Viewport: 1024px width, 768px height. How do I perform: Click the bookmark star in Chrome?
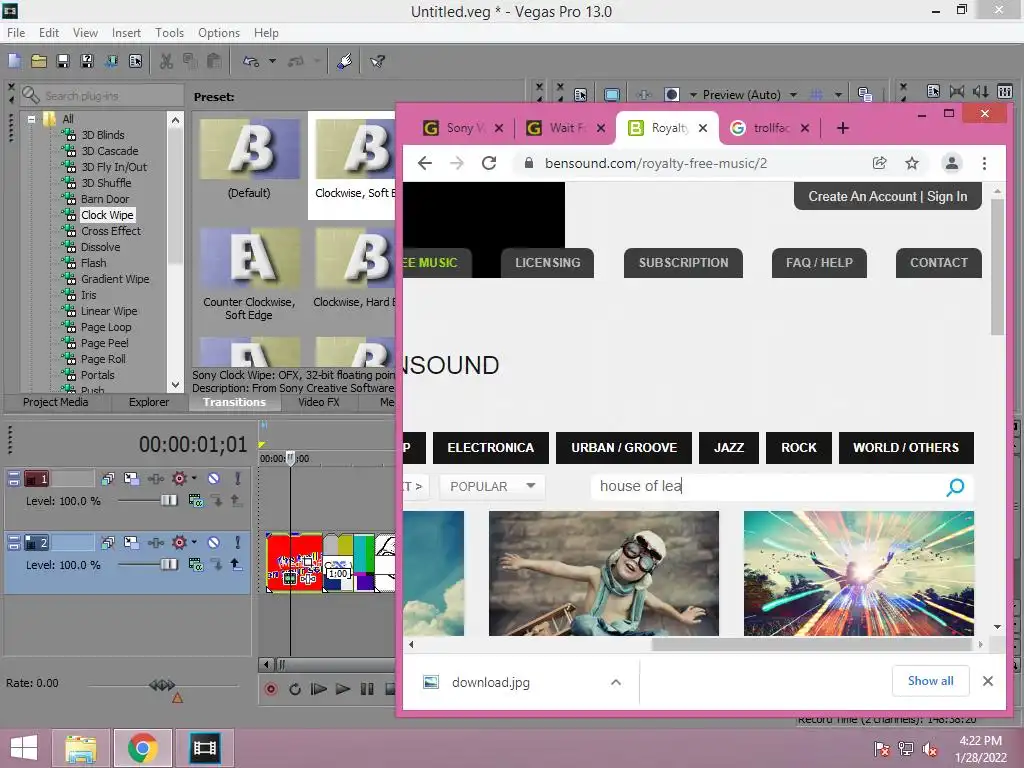click(x=912, y=163)
